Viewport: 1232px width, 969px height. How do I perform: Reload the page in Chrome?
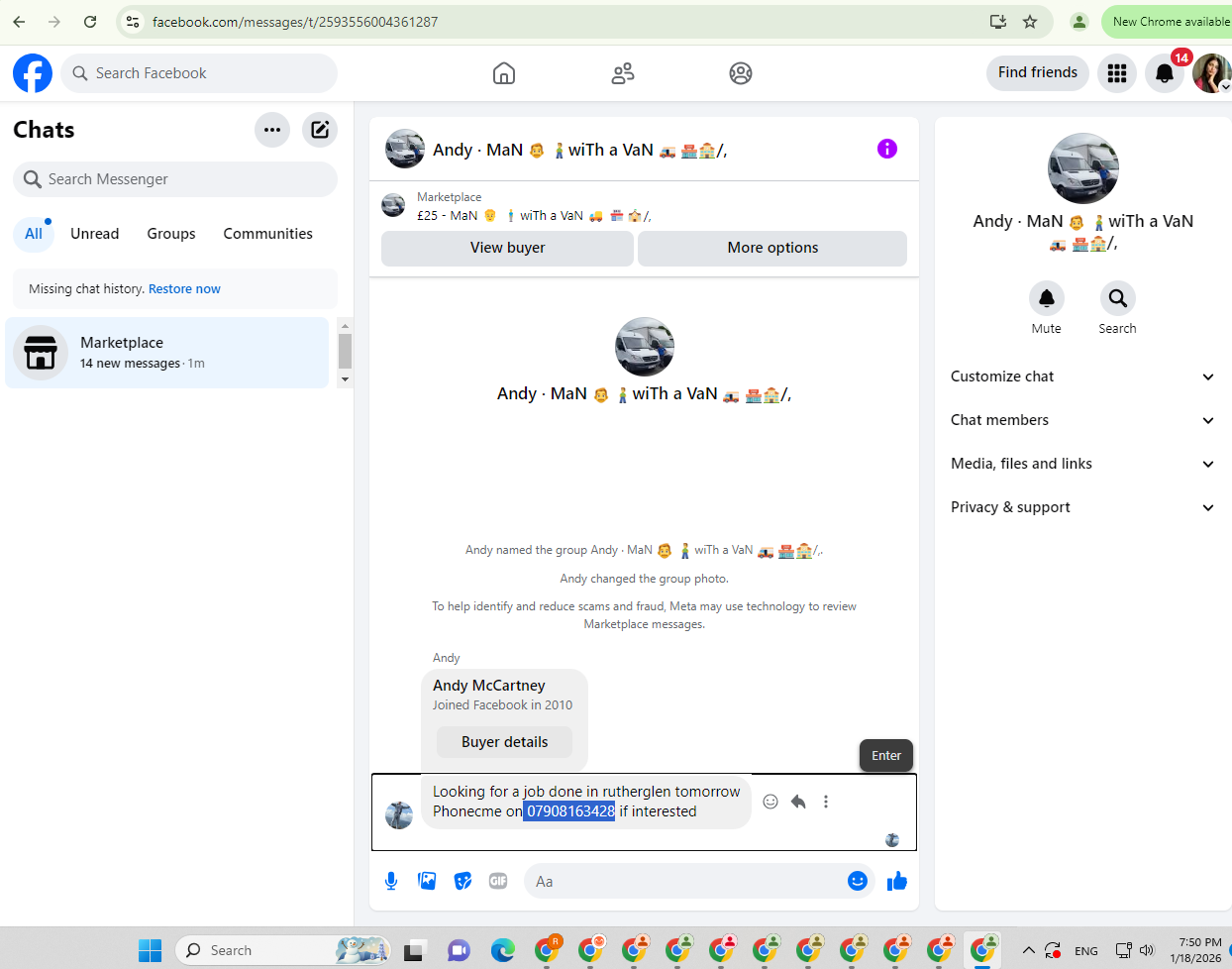pos(90,22)
